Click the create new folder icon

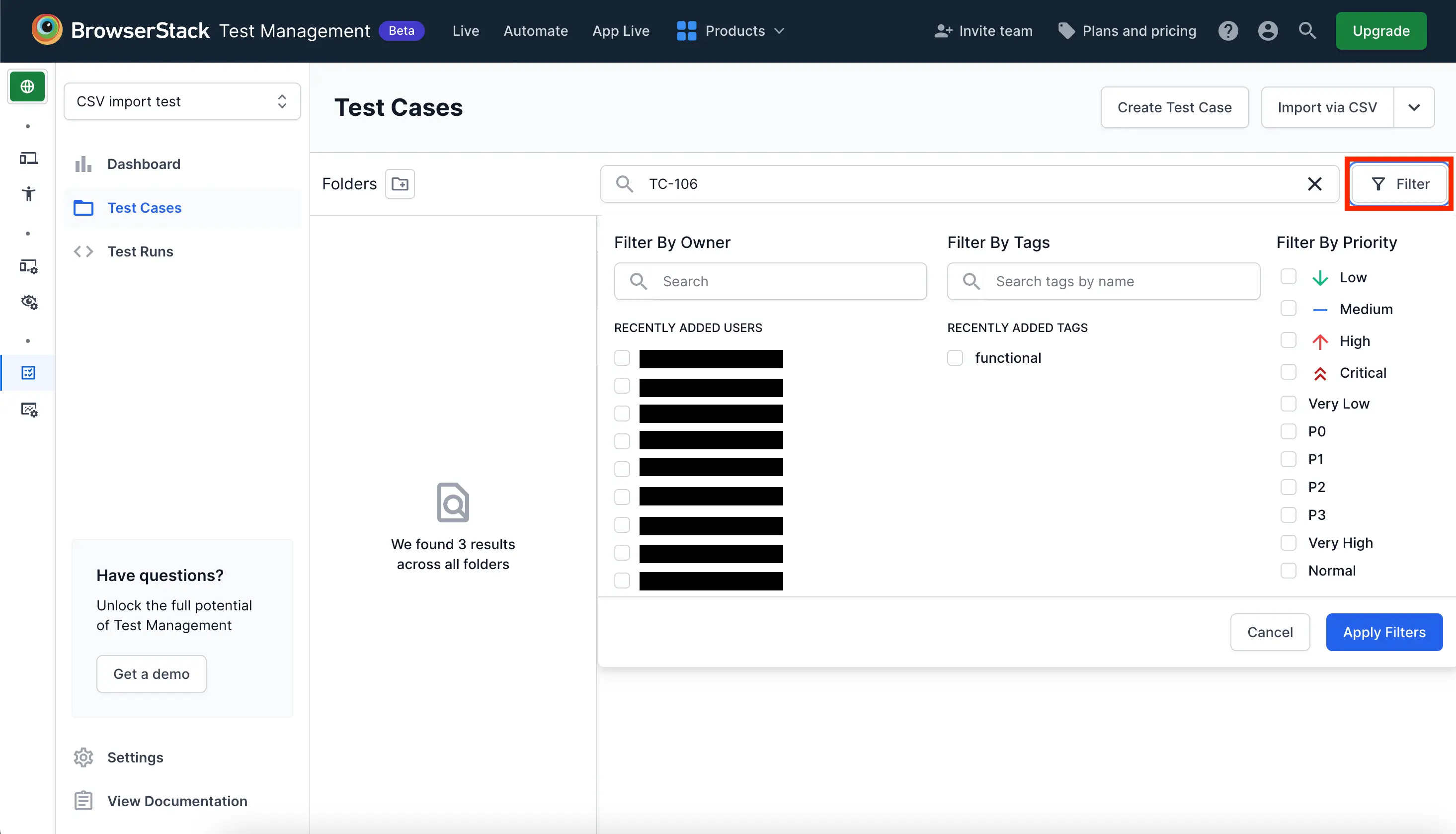point(400,184)
